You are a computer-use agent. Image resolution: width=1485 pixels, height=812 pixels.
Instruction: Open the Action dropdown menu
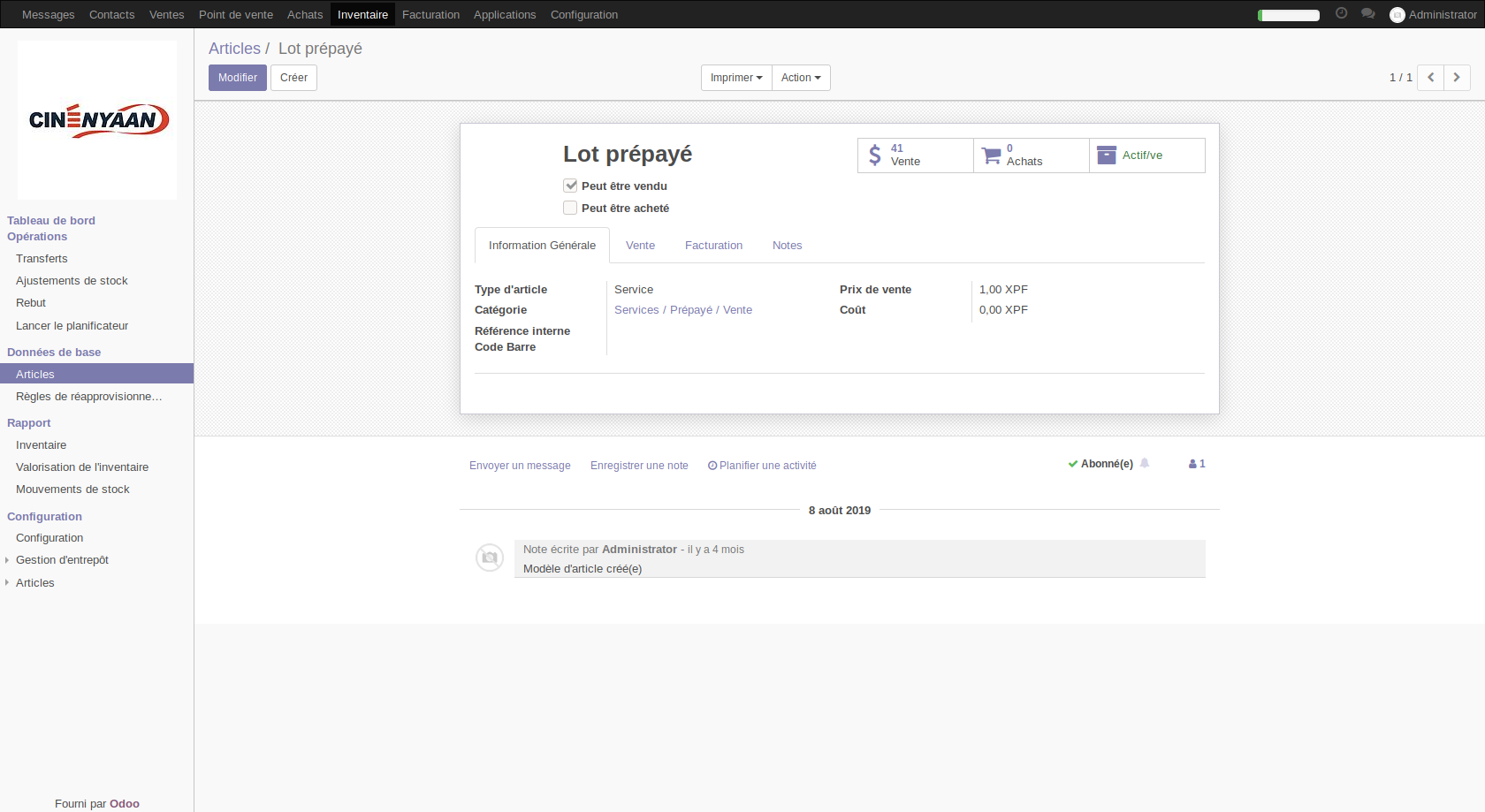point(800,78)
